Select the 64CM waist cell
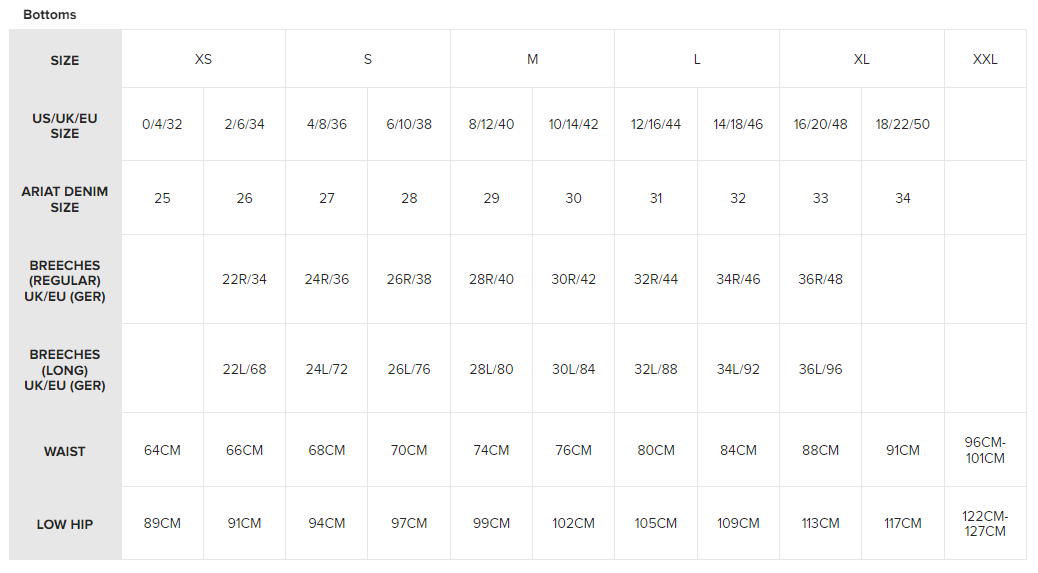This screenshot has height=573, width=1038. [x=162, y=450]
